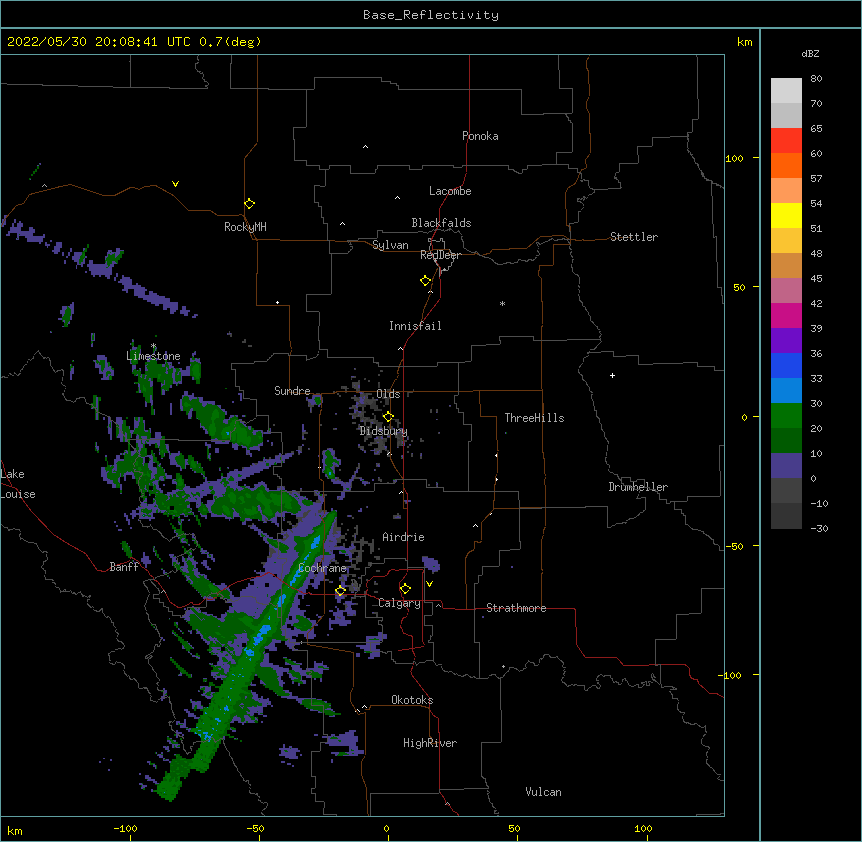Click the asterisk marker east of Innisfail
The width and height of the screenshot is (862, 842).
click(x=502, y=303)
